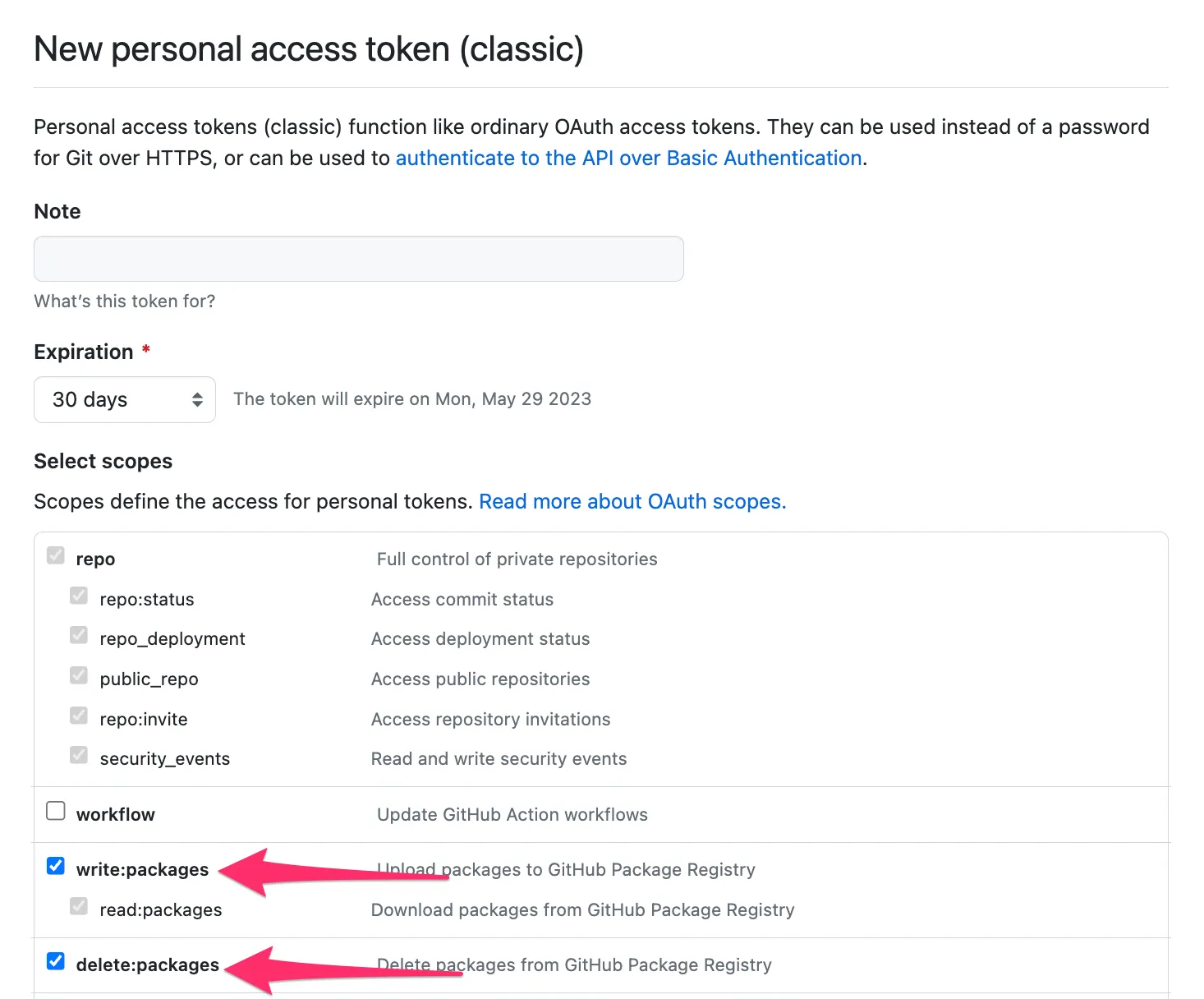This screenshot has width=1204, height=999.
Task: Enable the workflow scope checkbox
Action: point(56,812)
